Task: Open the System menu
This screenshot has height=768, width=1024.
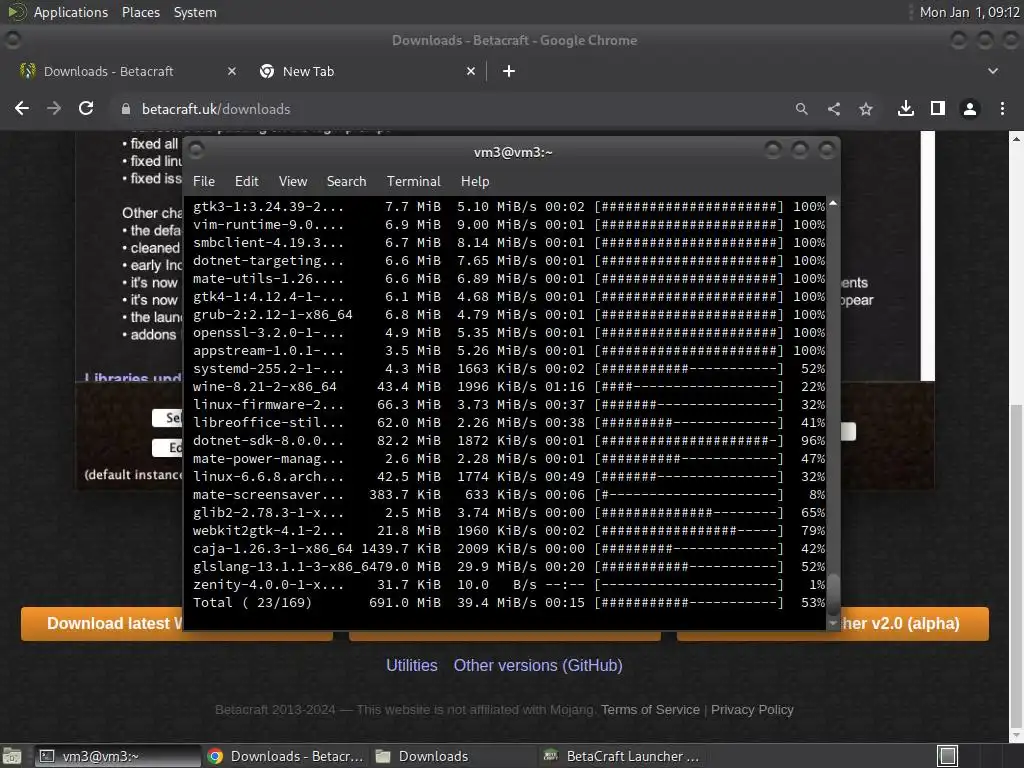Action: pos(195,12)
